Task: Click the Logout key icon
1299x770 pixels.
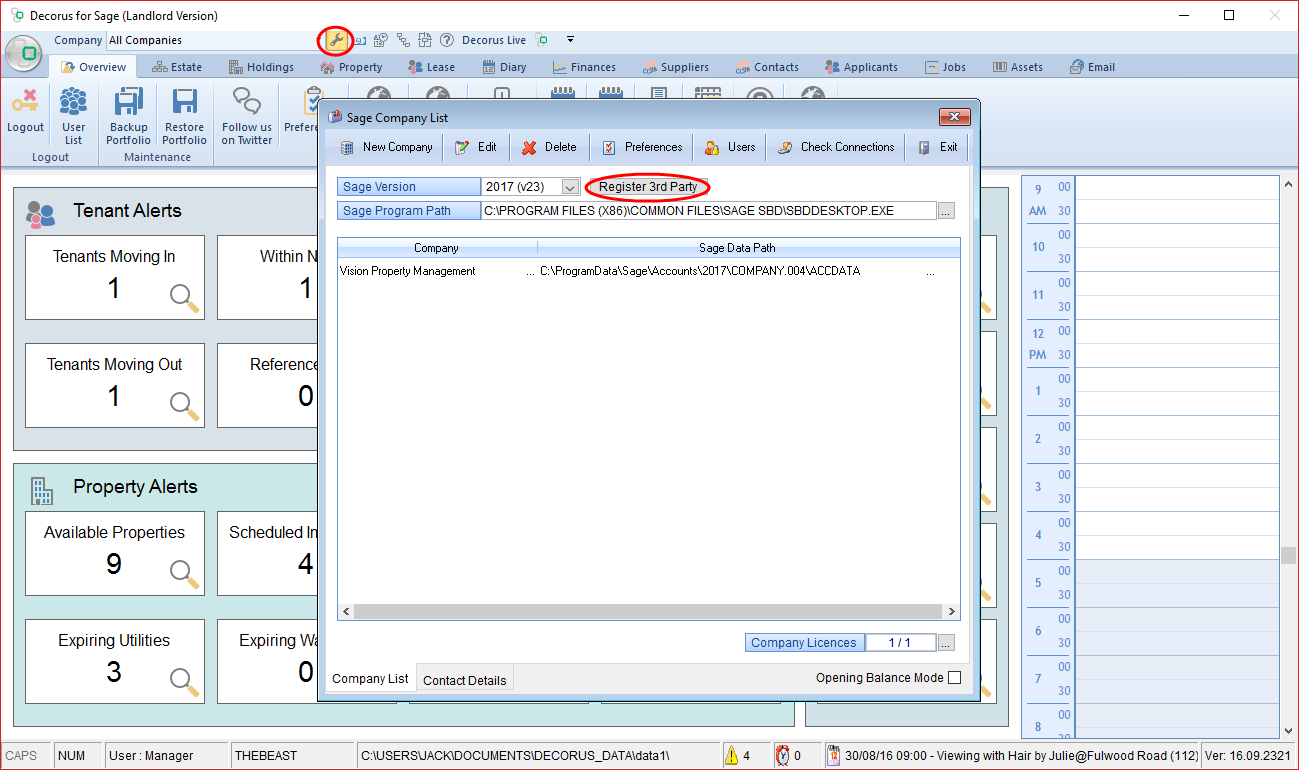Action: (25, 102)
